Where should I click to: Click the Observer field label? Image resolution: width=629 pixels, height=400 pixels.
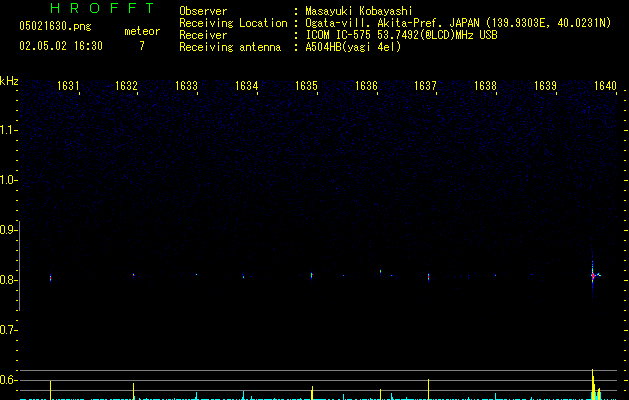pos(203,11)
